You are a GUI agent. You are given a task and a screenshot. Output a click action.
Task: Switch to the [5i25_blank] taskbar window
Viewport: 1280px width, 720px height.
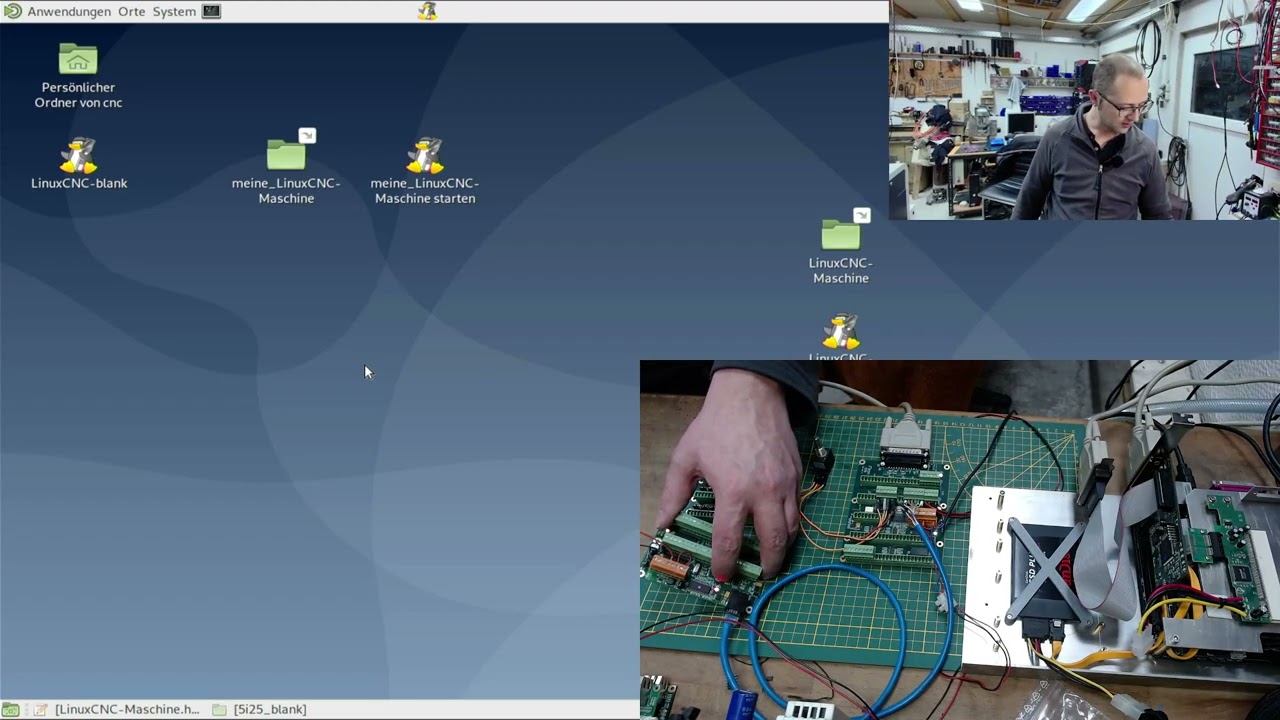[x=260, y=709]
